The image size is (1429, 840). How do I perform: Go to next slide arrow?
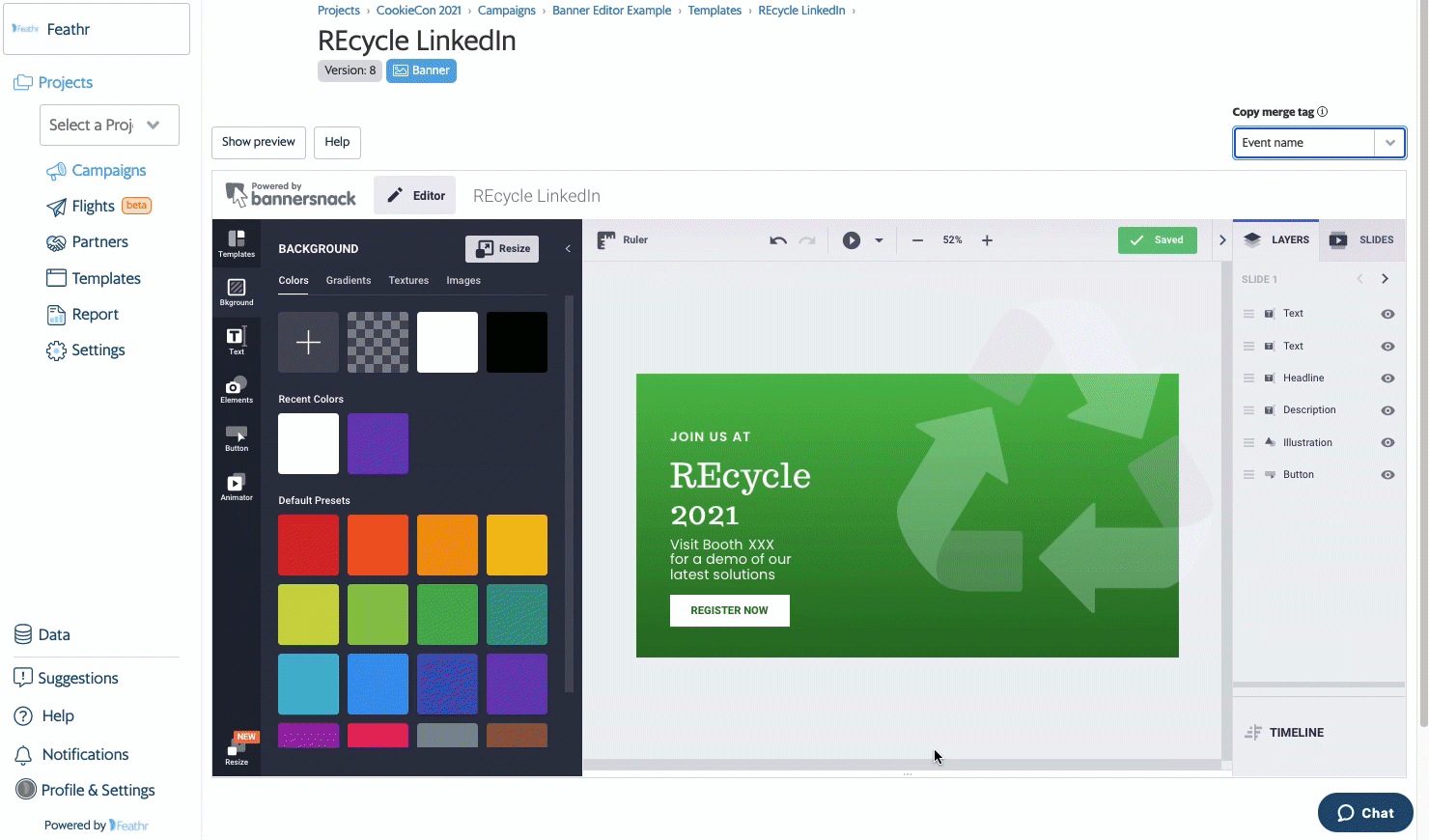pyautogui.click(x=1385, y=279)
